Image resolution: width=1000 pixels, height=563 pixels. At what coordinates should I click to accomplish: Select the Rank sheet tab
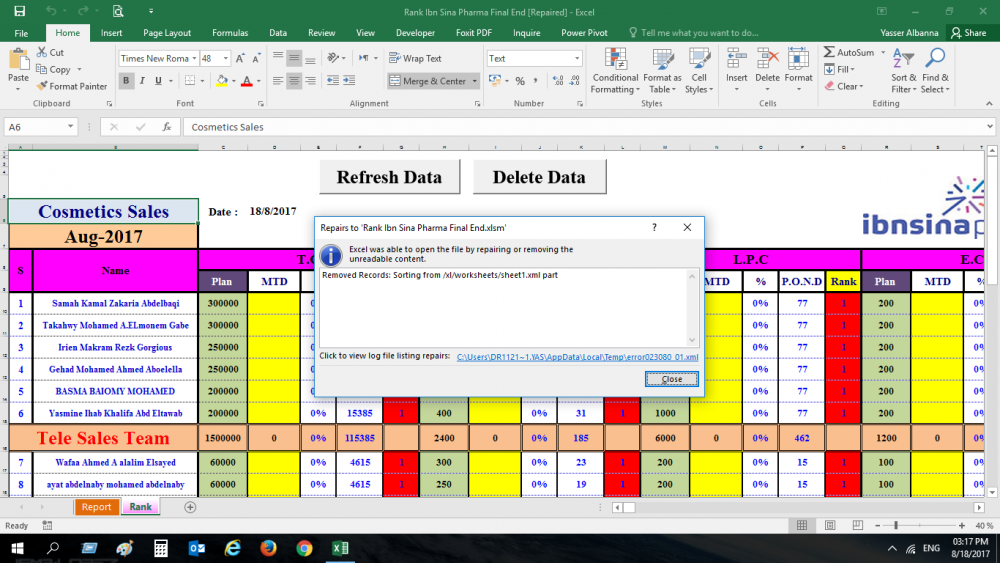140,507
